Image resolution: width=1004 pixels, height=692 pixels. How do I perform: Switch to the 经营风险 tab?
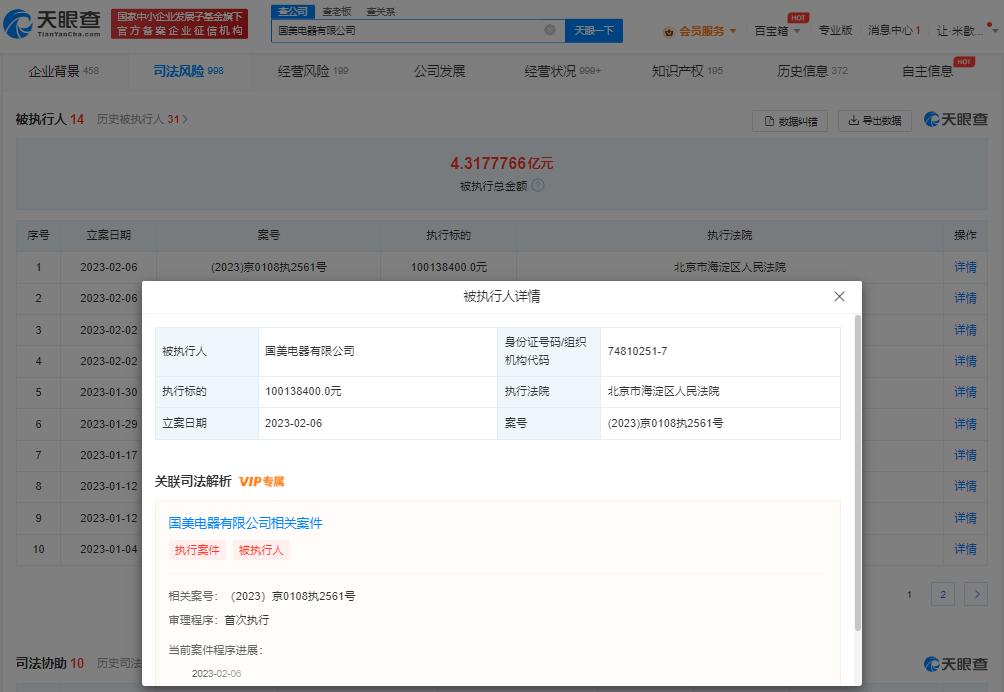(312, 71)
